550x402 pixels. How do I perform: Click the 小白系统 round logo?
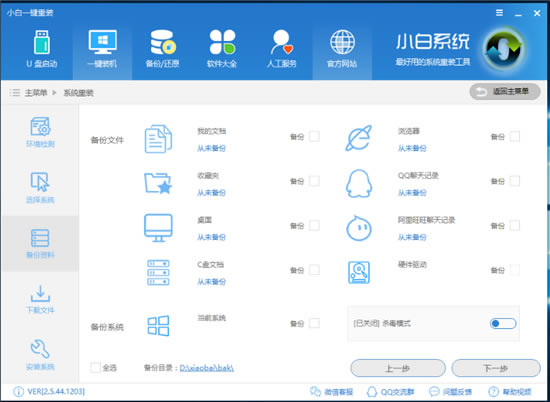click(504, 49)
